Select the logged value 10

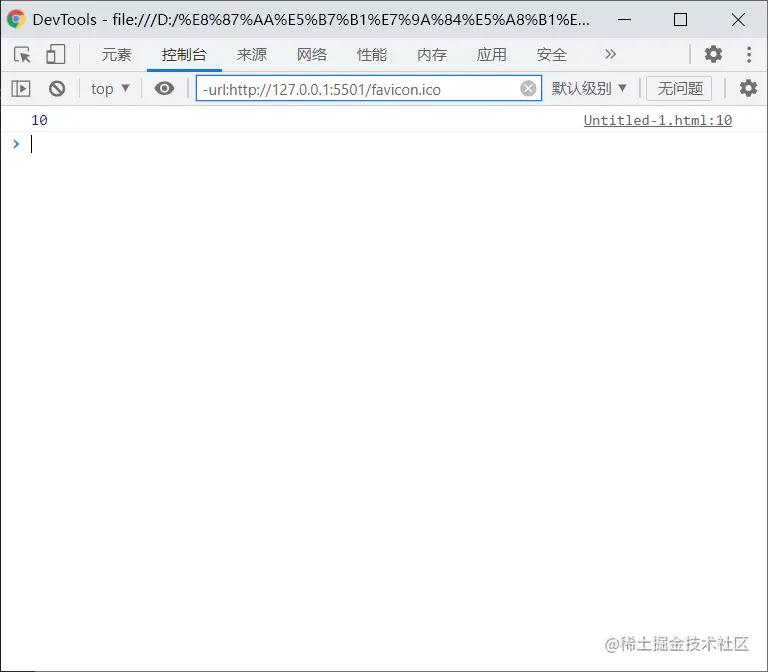point(40,120)
